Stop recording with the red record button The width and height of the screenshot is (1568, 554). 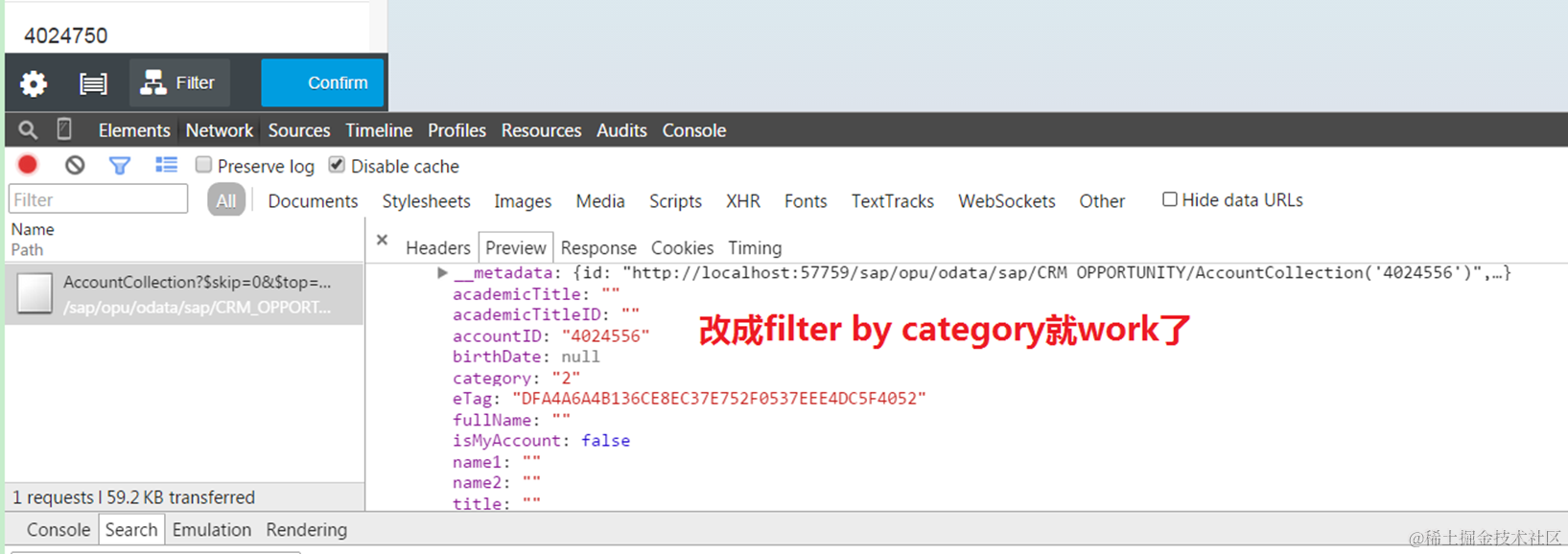click(28, 165)
